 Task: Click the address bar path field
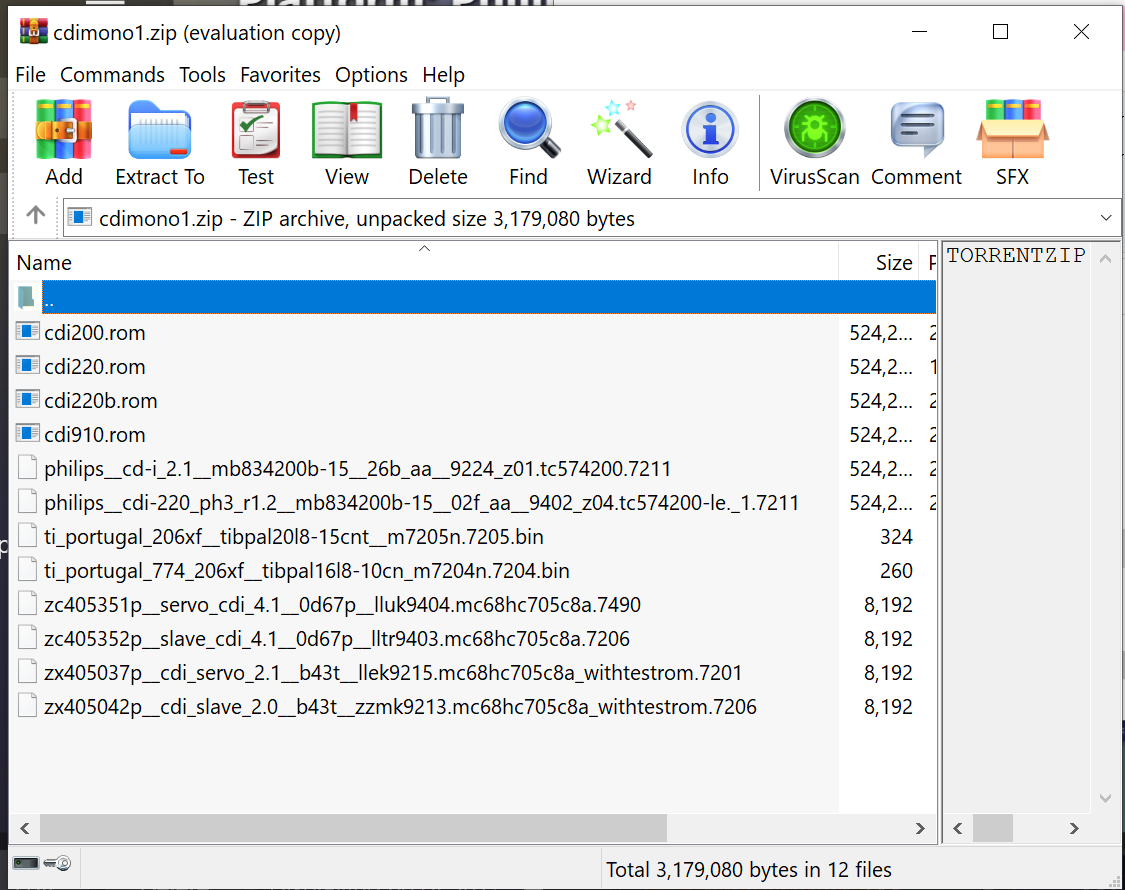[592, 217]
